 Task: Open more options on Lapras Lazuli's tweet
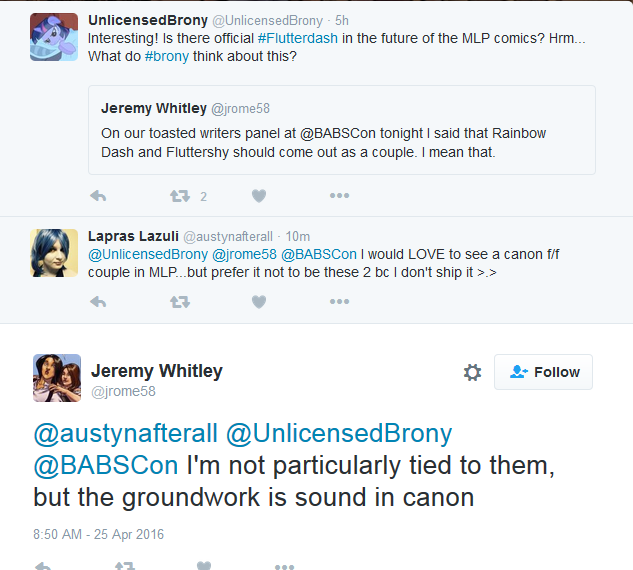[x=339, y=301]
